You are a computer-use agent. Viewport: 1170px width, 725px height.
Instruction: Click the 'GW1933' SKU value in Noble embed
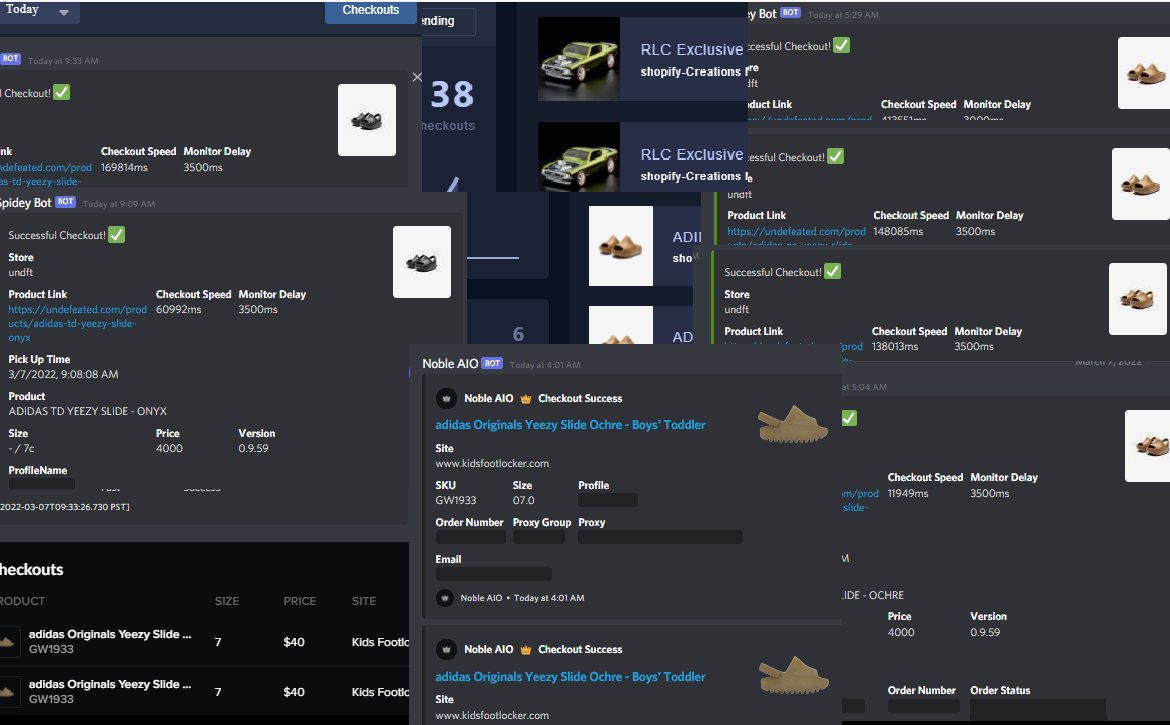tap(455, 500)
